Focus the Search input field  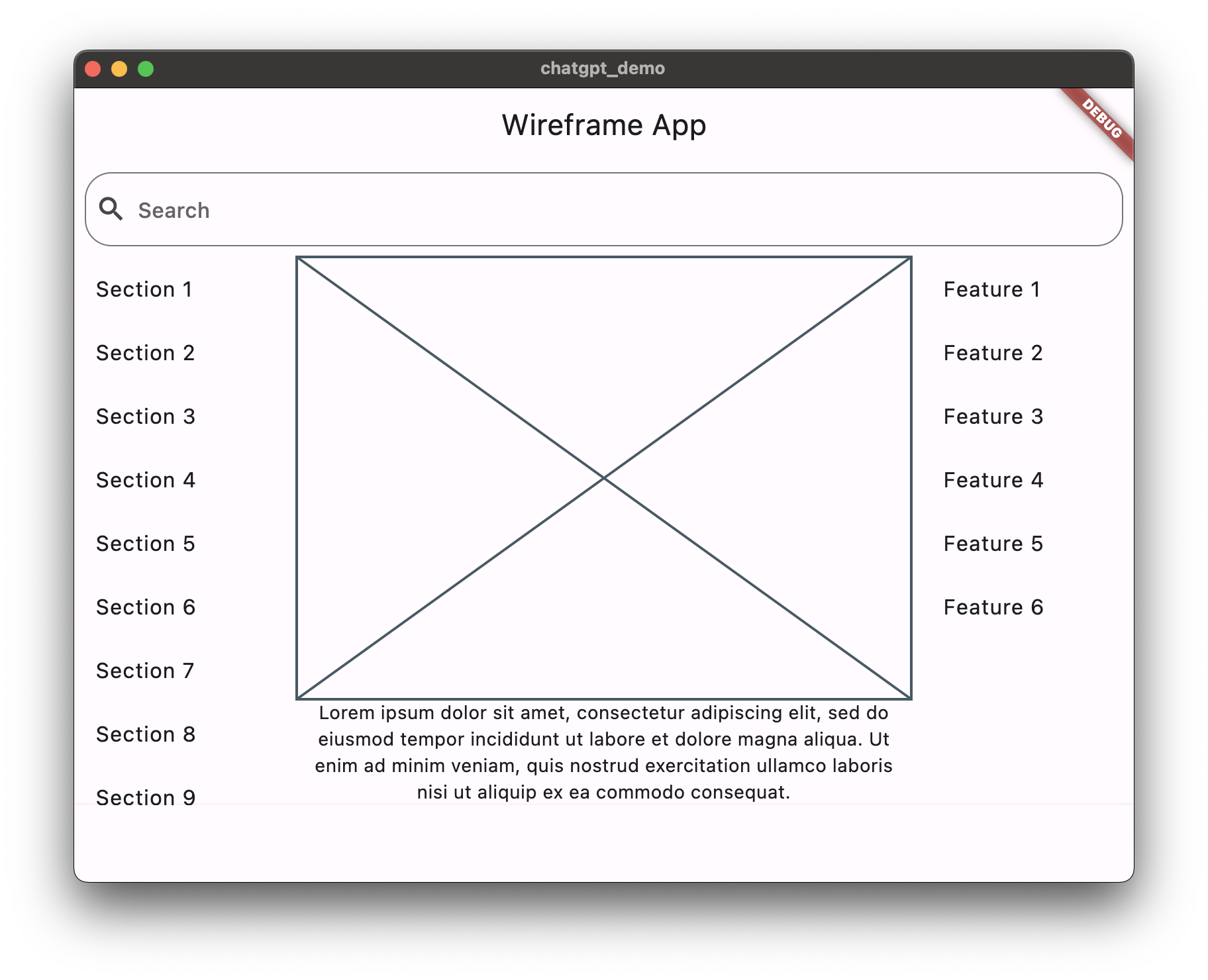[604, 209]
